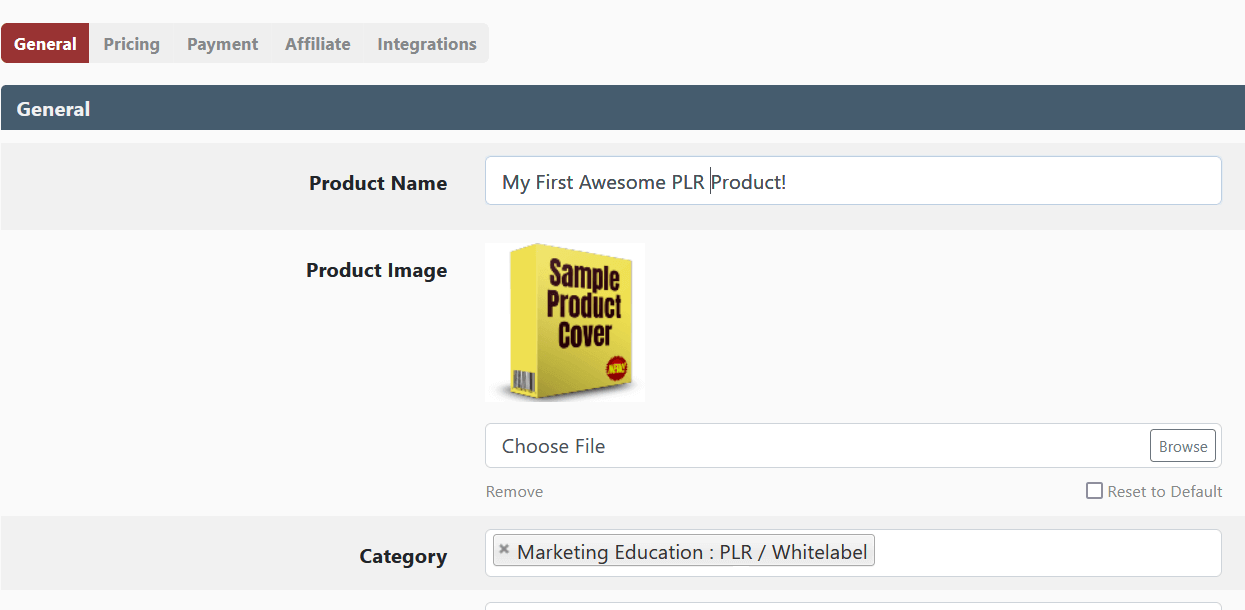Remove the Marketing Education category tag

pos(504,549)
